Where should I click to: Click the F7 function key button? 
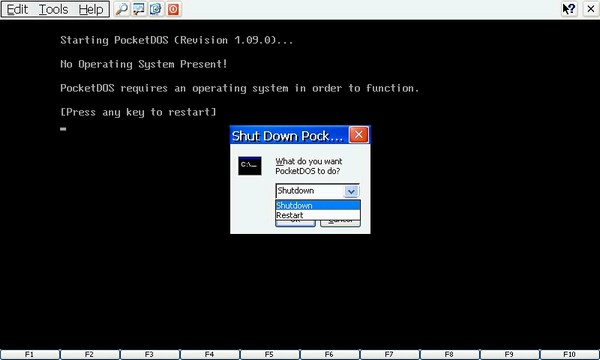[x=390, y=355]
